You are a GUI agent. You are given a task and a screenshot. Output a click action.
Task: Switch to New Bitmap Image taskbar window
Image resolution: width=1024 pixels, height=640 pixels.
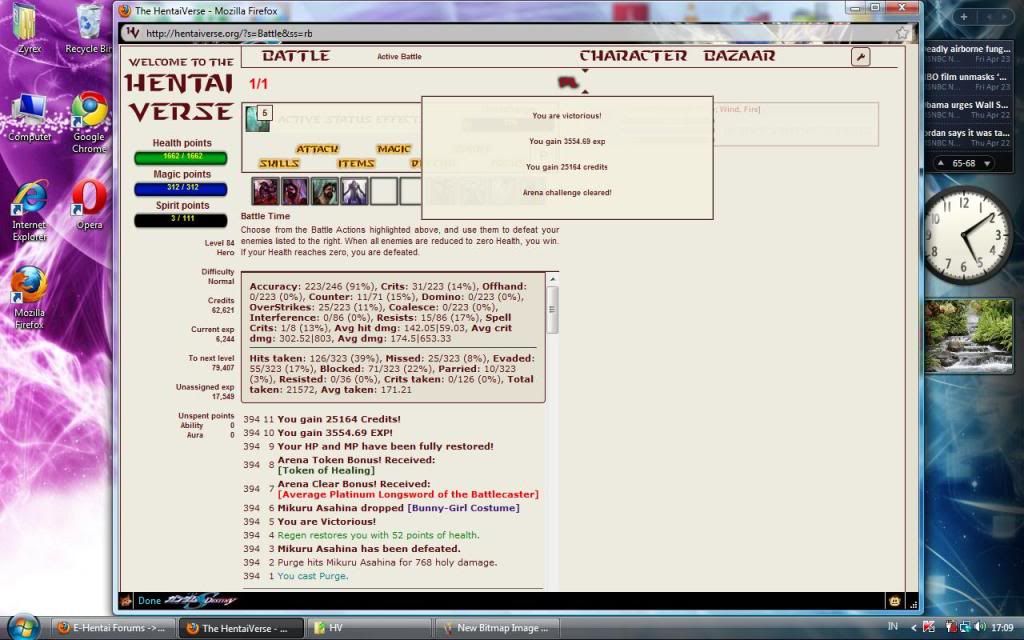(x=496, y=628)
